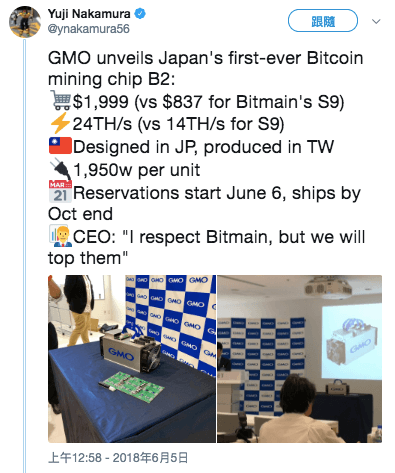The image size is (395, 473).
Task: Click the projected GMO miner slide
Action: [x=352, y=342]
